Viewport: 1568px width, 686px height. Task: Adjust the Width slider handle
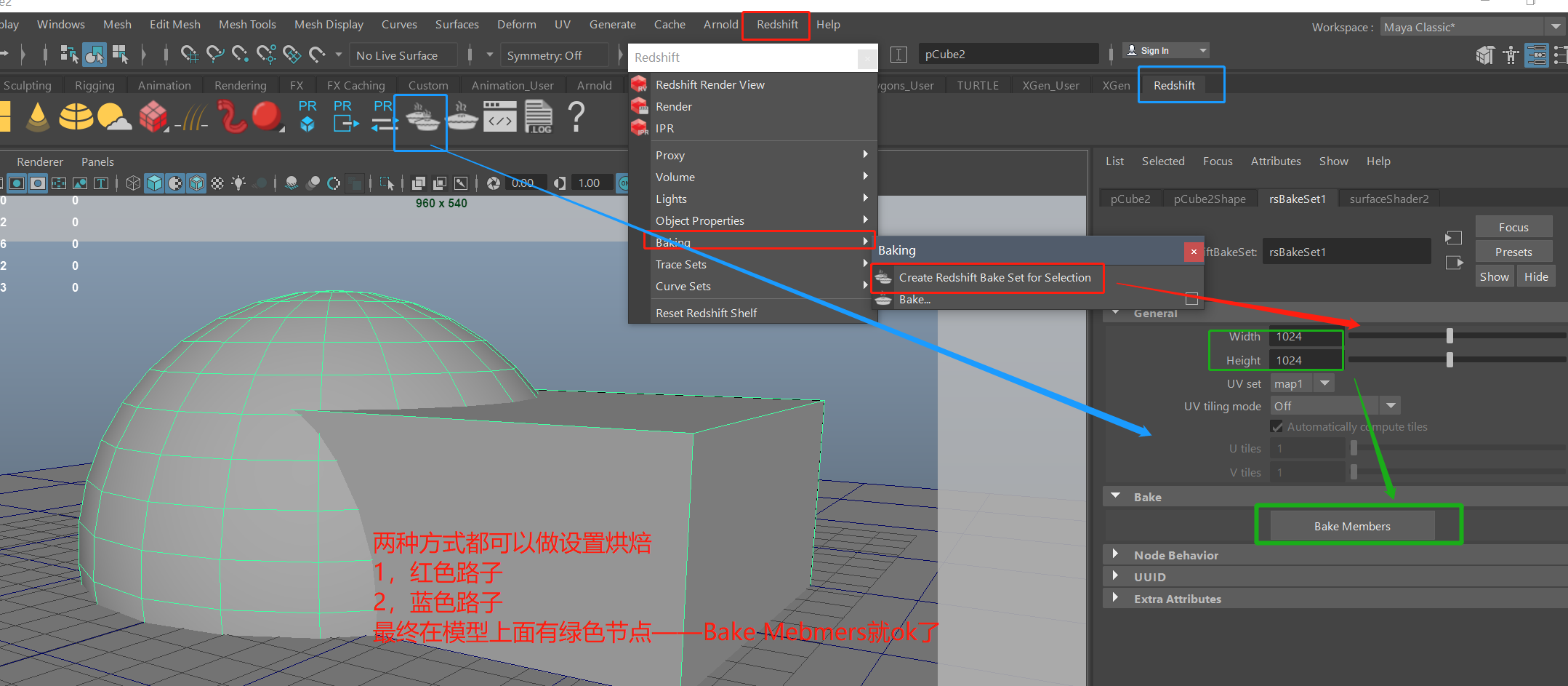[x=1450, y=336]
